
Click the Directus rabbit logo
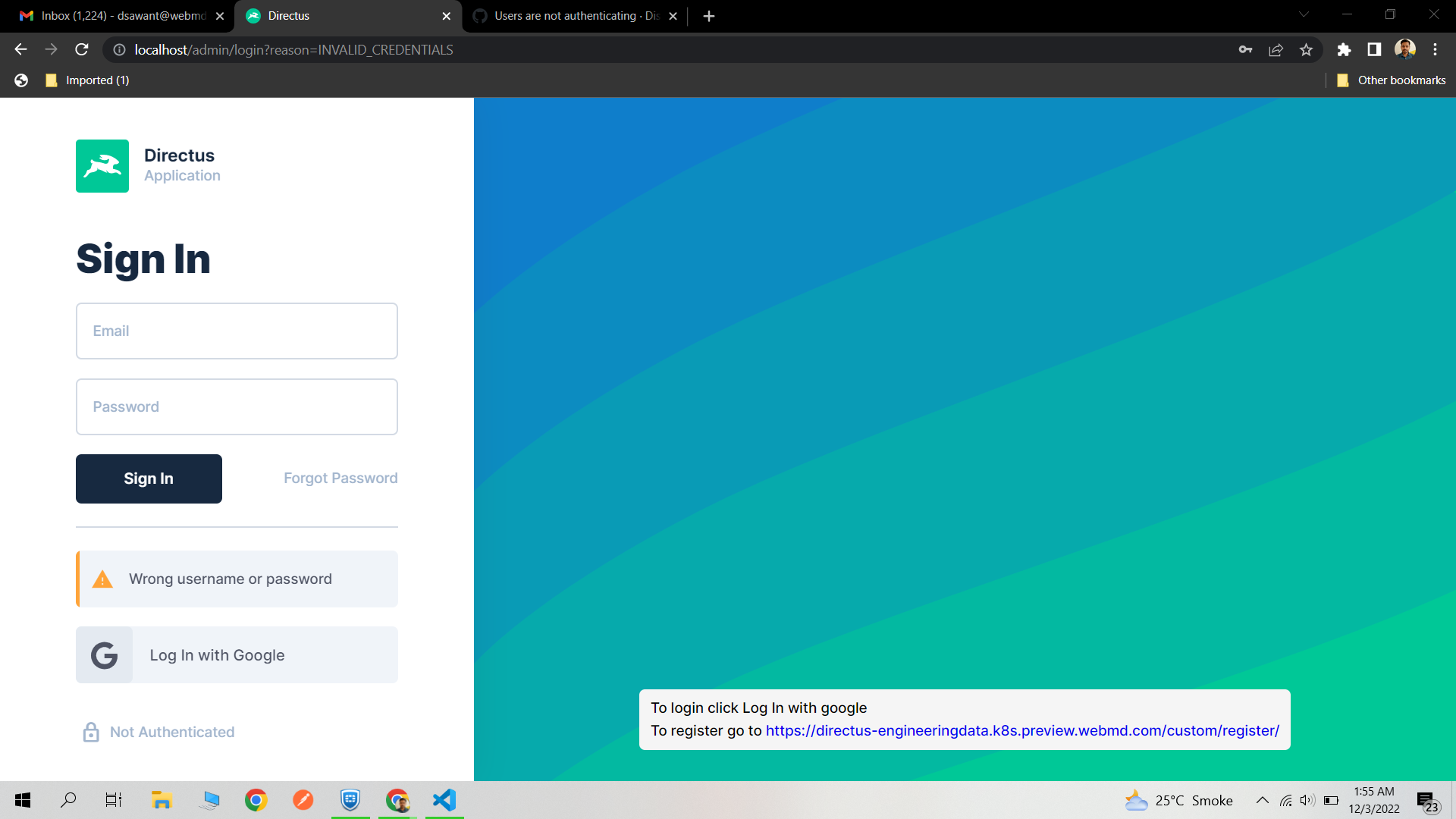(102, 166)
